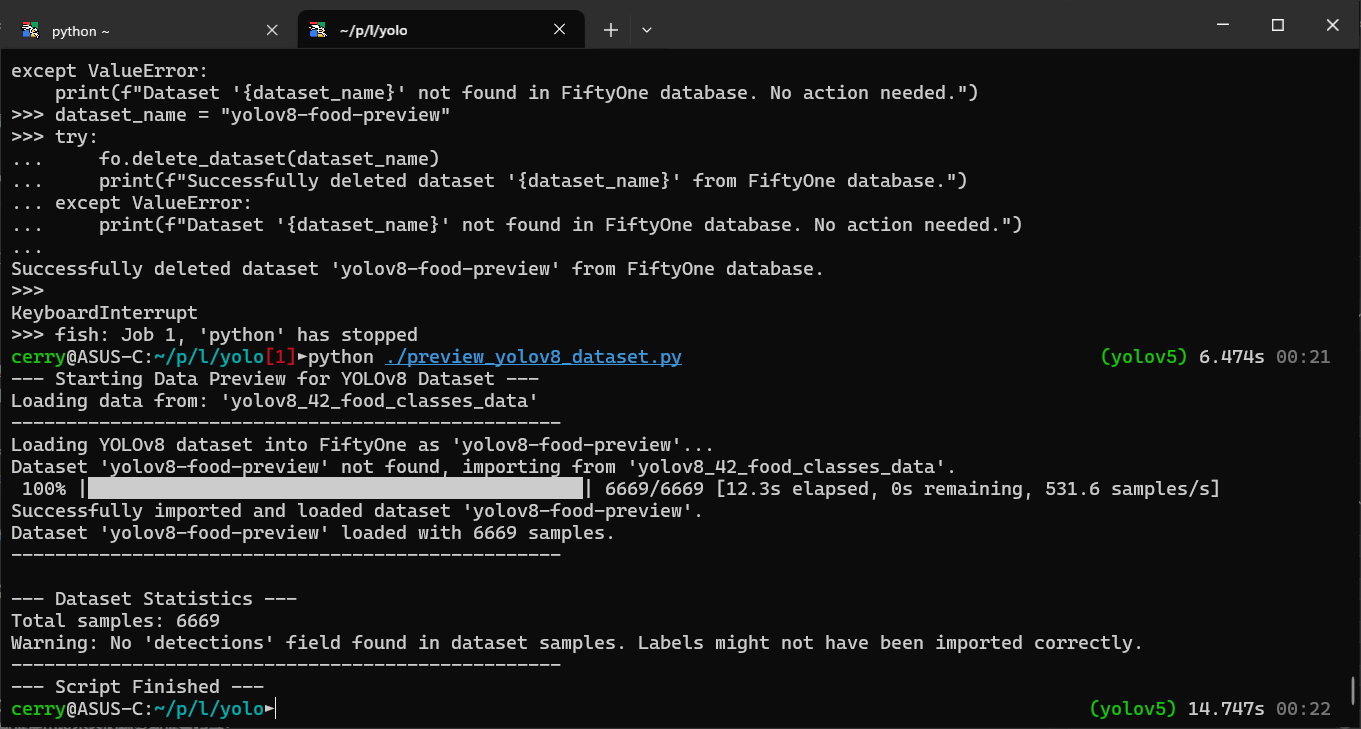This screenshot has height=729, width=1361.
Task: Maximize the terminal window
Action: [1277, 26]
